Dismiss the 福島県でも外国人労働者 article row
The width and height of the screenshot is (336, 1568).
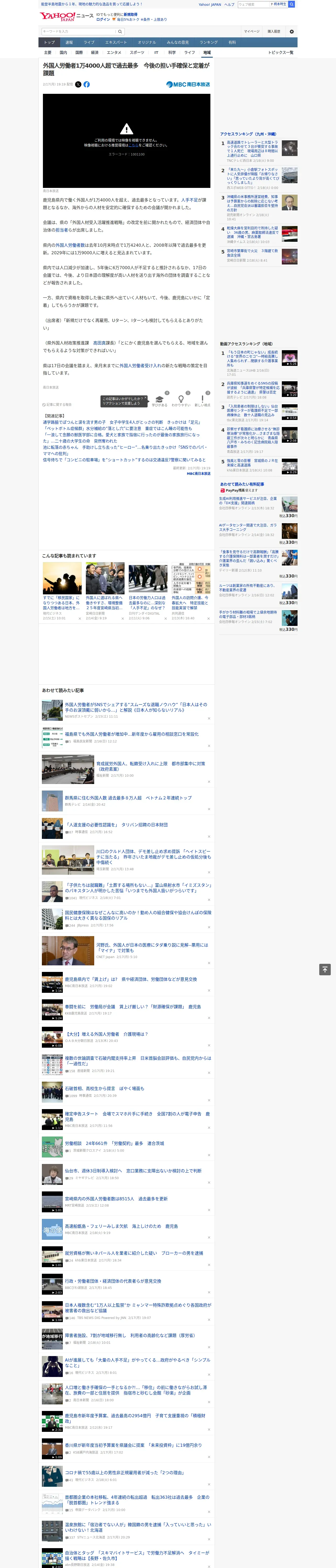click(x=209, y=745)
